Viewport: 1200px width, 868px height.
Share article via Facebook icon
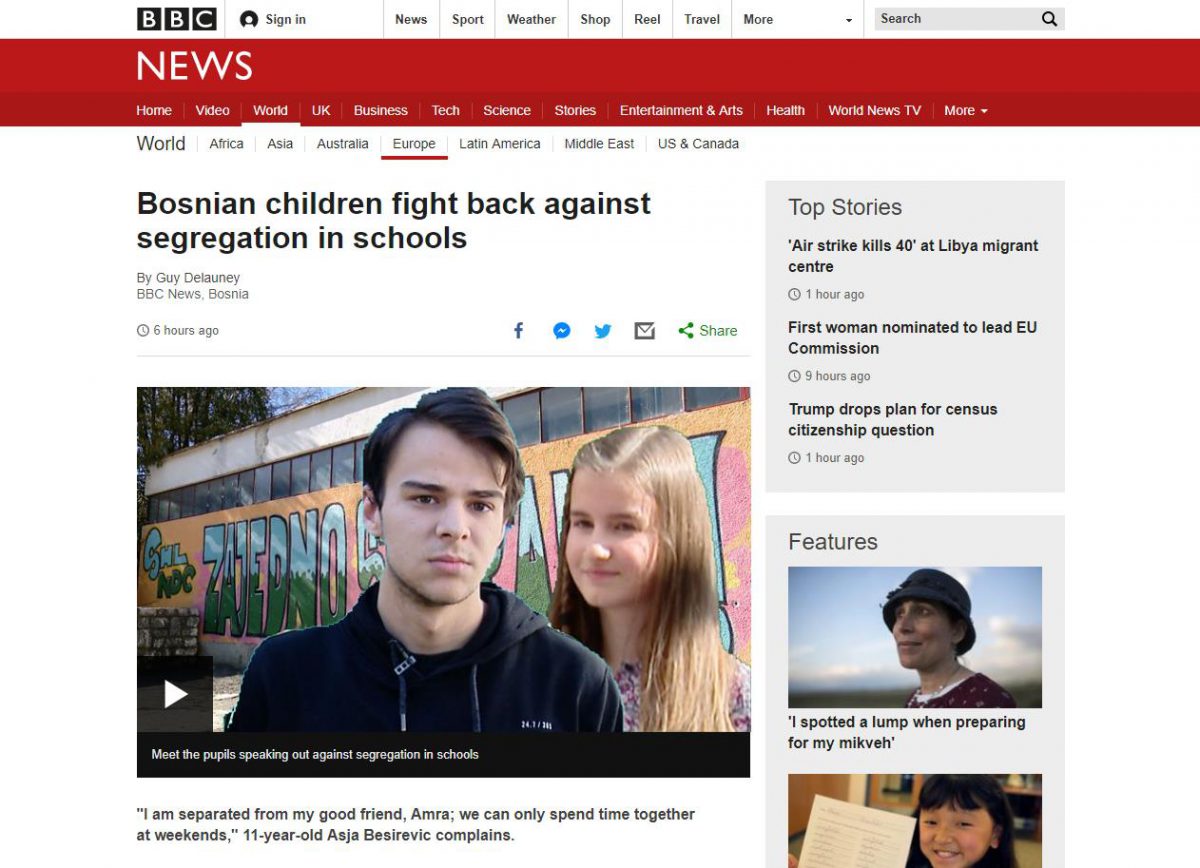point(518,331)
